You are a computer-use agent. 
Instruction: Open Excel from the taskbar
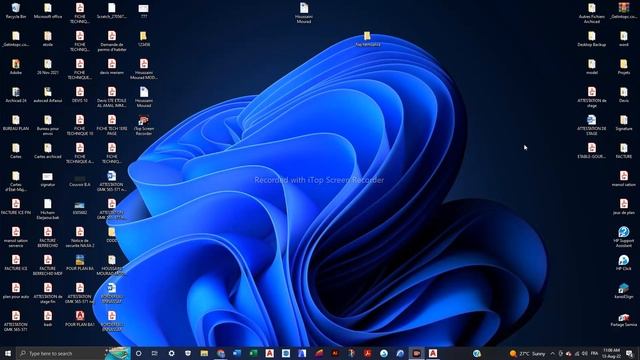coord(253,353)
